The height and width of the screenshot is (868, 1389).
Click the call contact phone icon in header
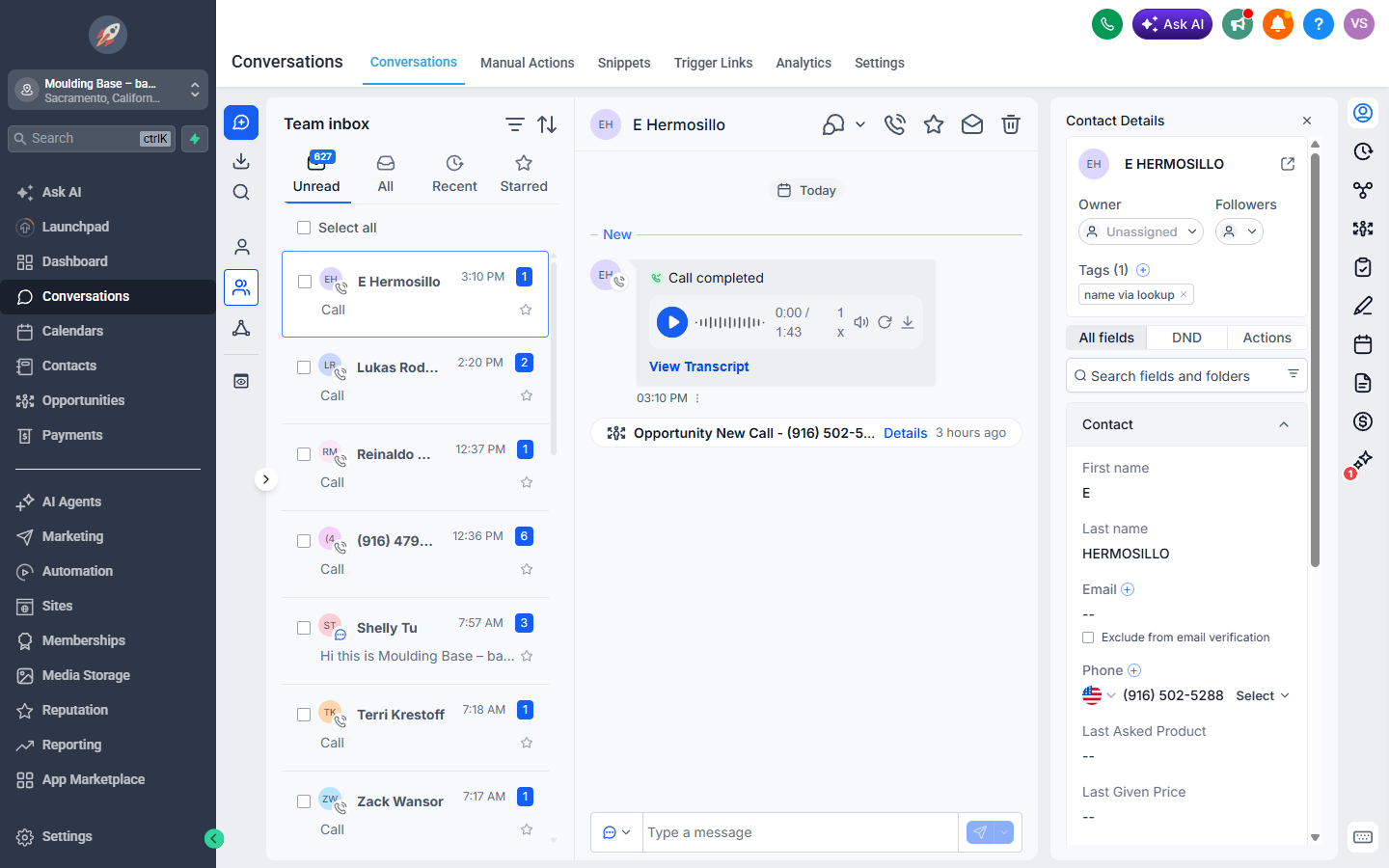(x=895, y=124)
